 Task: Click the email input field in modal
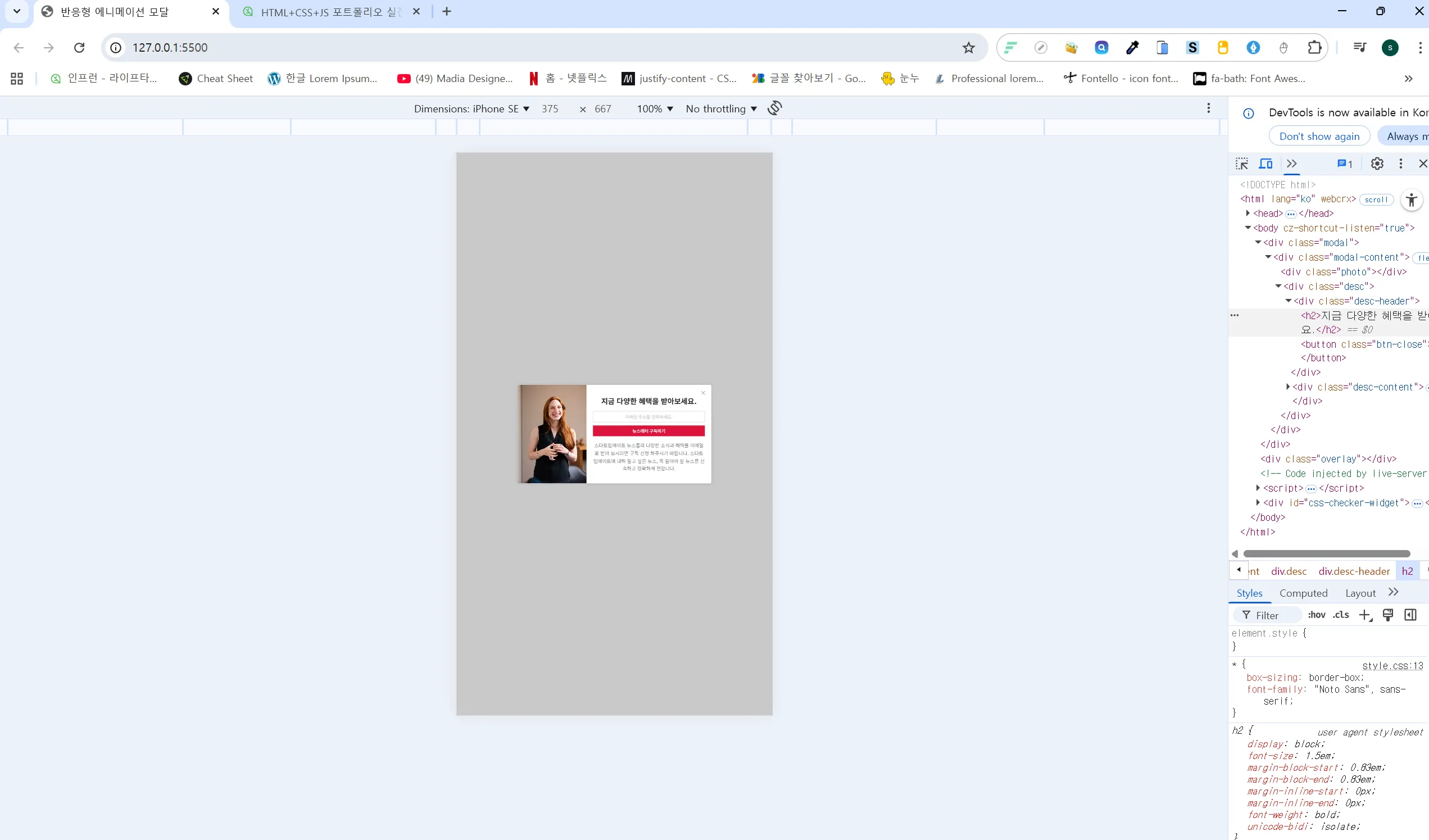(648, 417)
